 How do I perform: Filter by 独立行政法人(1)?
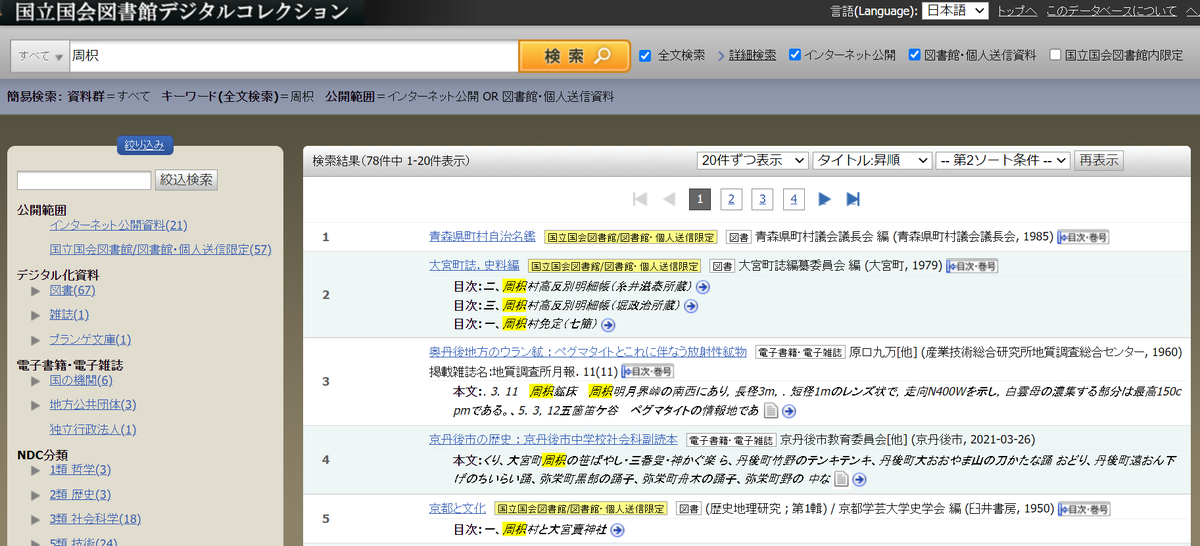(93, 430)
